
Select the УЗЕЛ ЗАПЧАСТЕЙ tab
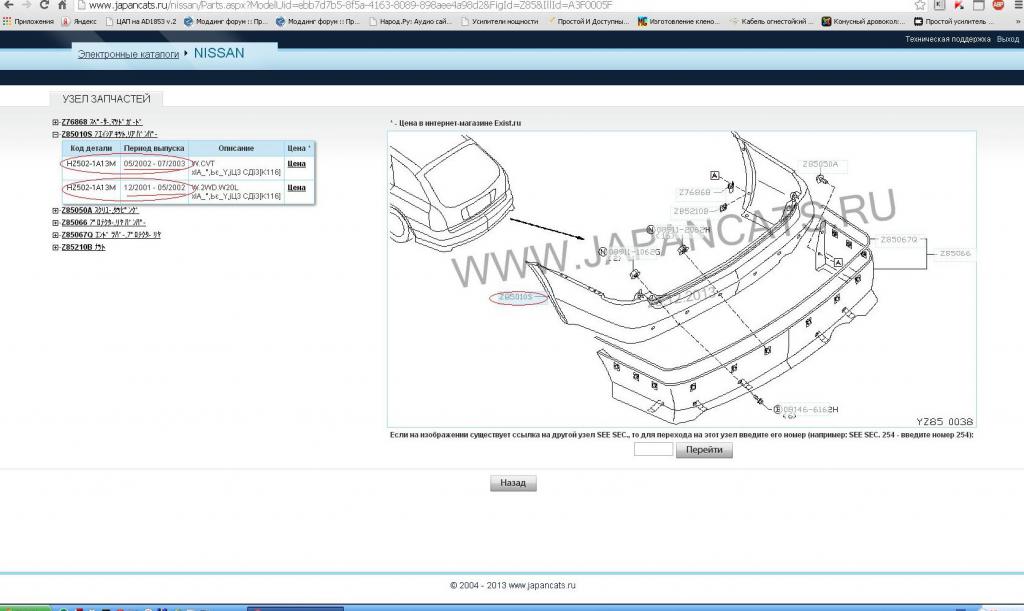point(106,99)
